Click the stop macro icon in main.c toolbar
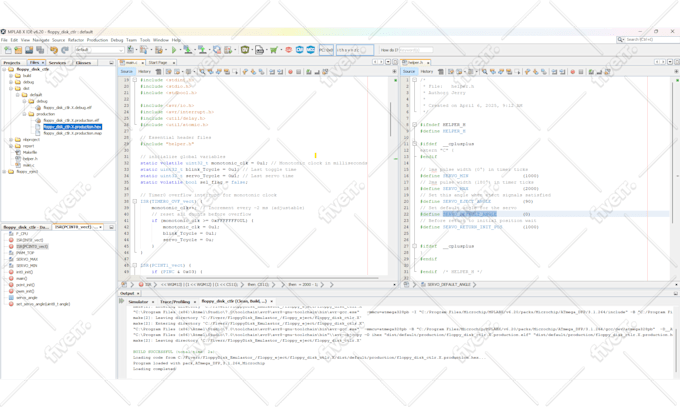The width and height of the screenshot is (680, 407). coord(298,72)
